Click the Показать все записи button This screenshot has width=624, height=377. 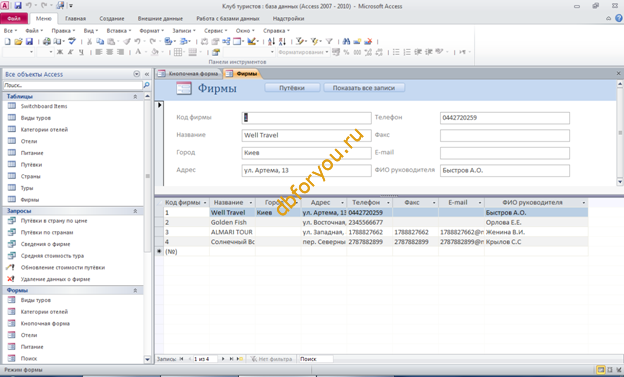tap(364, 88)
